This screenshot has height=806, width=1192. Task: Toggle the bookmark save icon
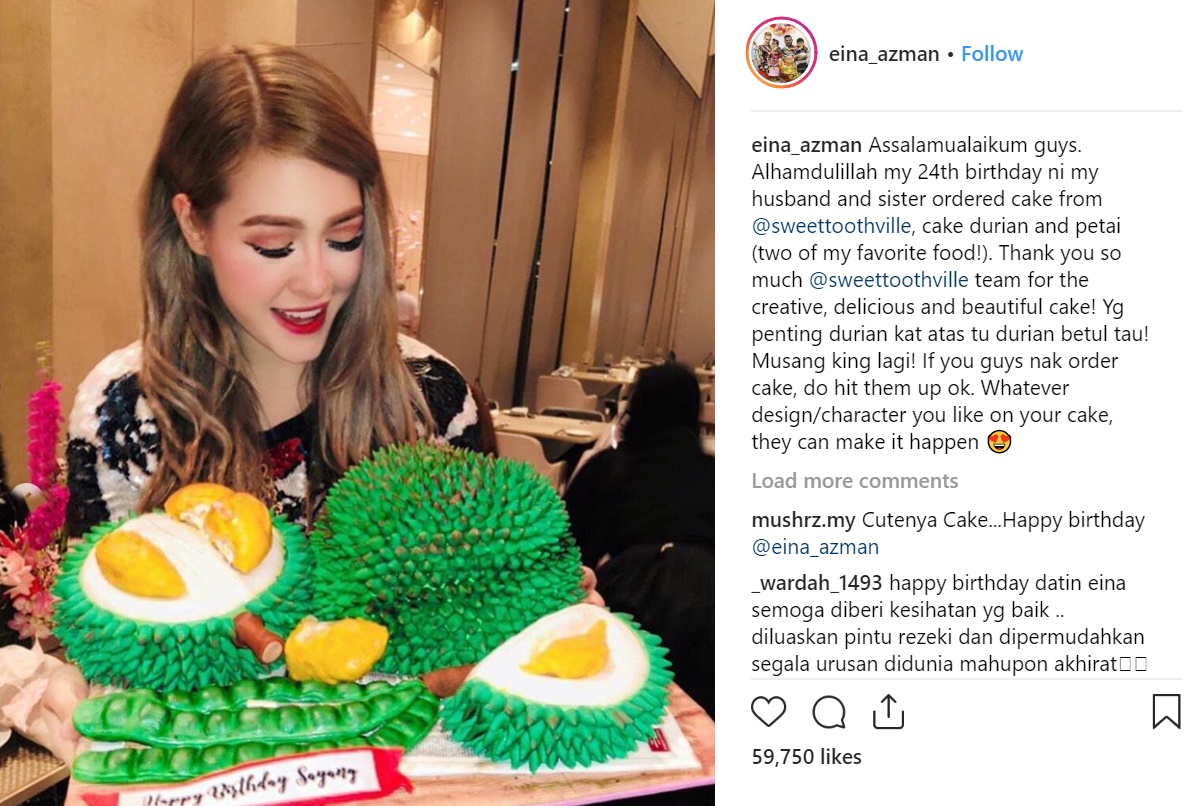[x=1166, y=711]
